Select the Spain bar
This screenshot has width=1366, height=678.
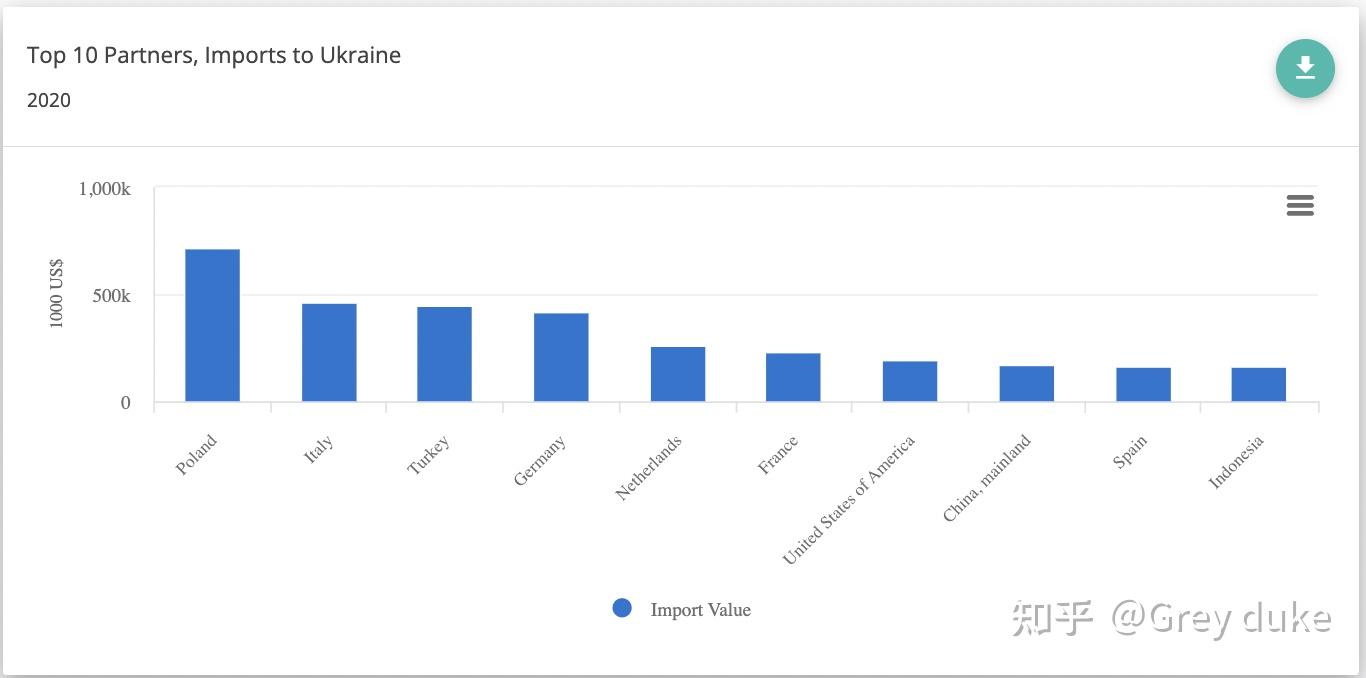(x=1143, y=385)
